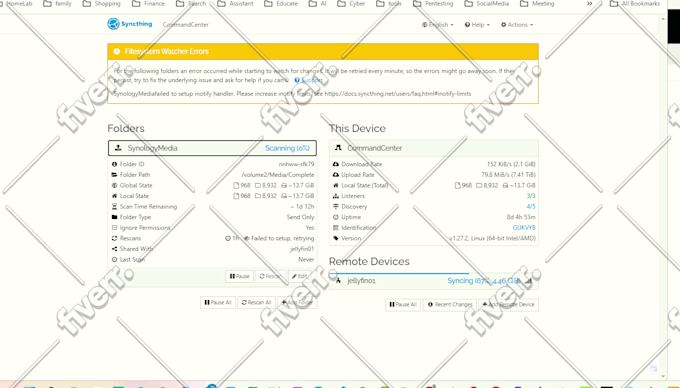The image size is (680, 388).
Task: Pause the SynologyMedia folder
Action: (x=239, y=276)
